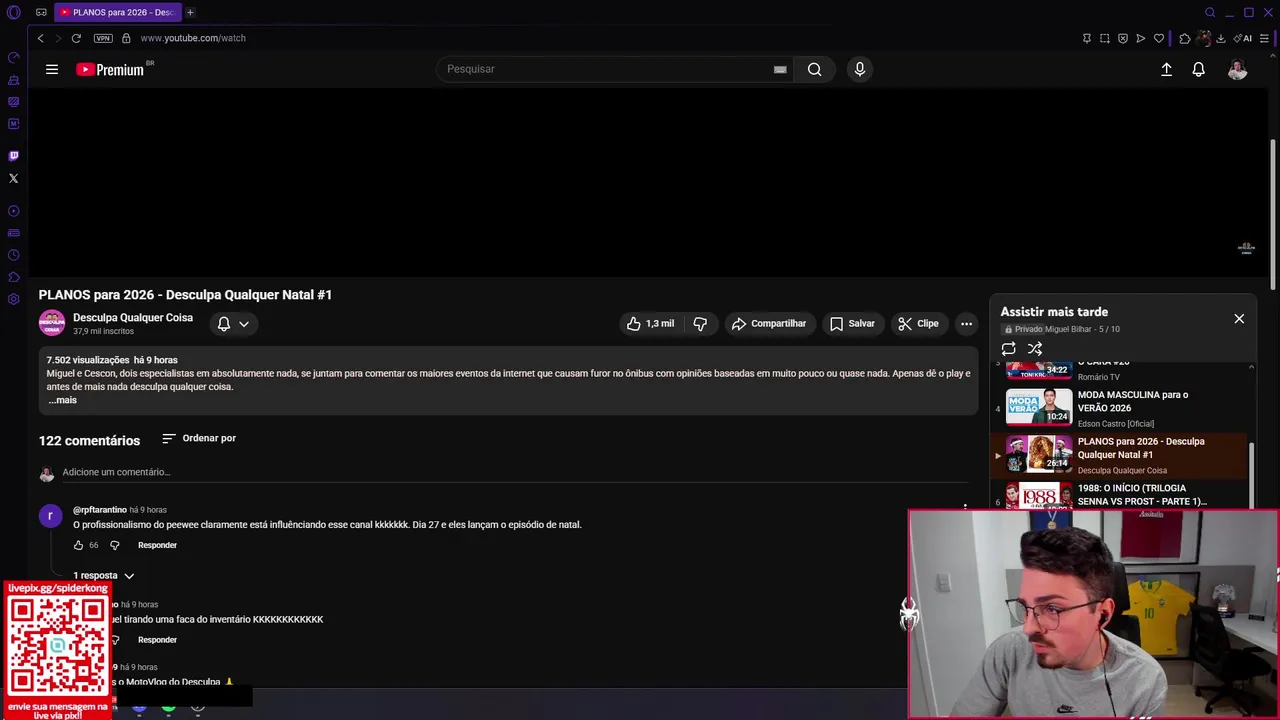The image size is (1280, 720).
Task: Bookmark page with heart icon
Action: point(1159,38)
